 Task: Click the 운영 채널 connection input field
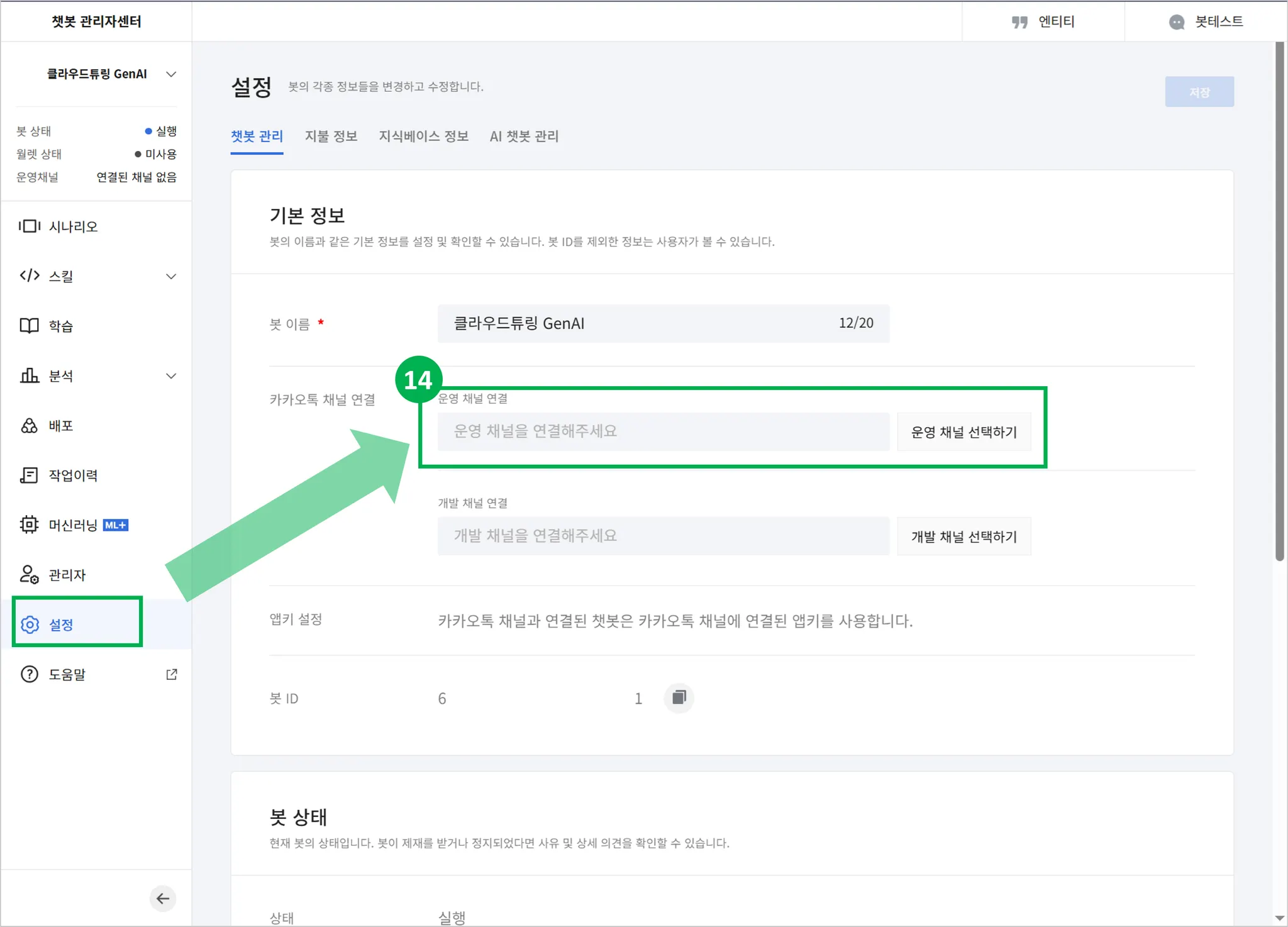[663, 432]
